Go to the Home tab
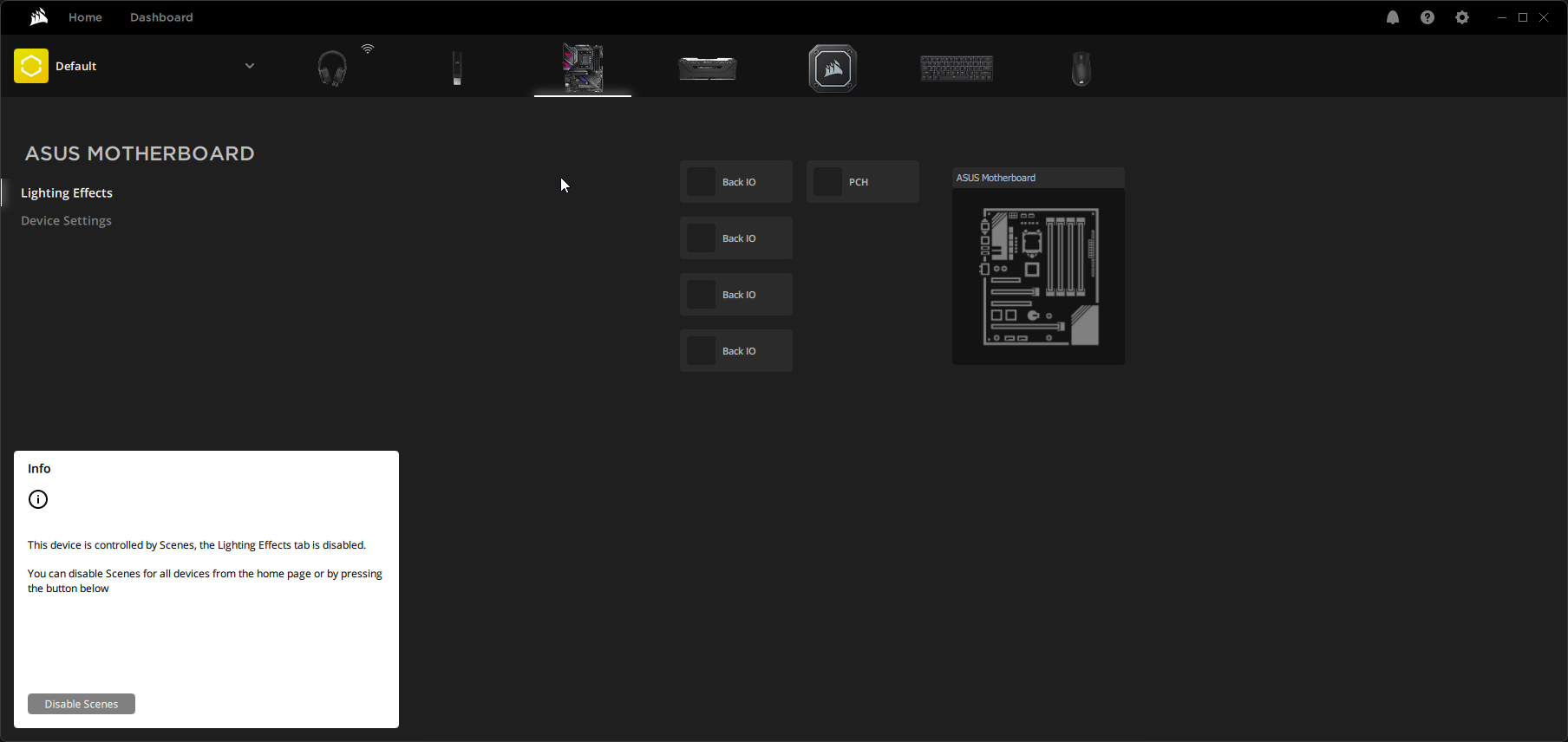 pos(85,17)
